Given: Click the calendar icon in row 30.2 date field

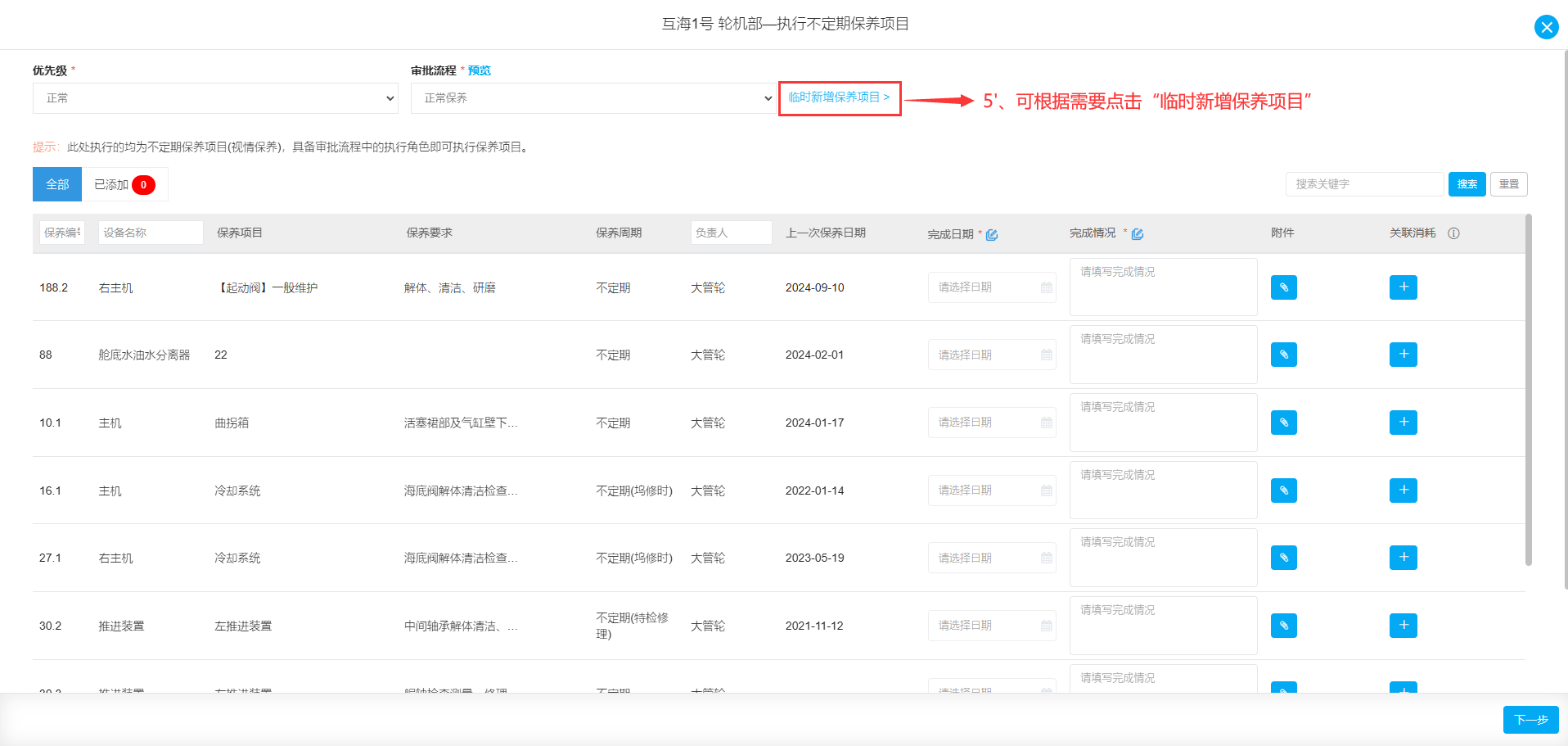Looking at the screenshot, I should coord(1046,626).
